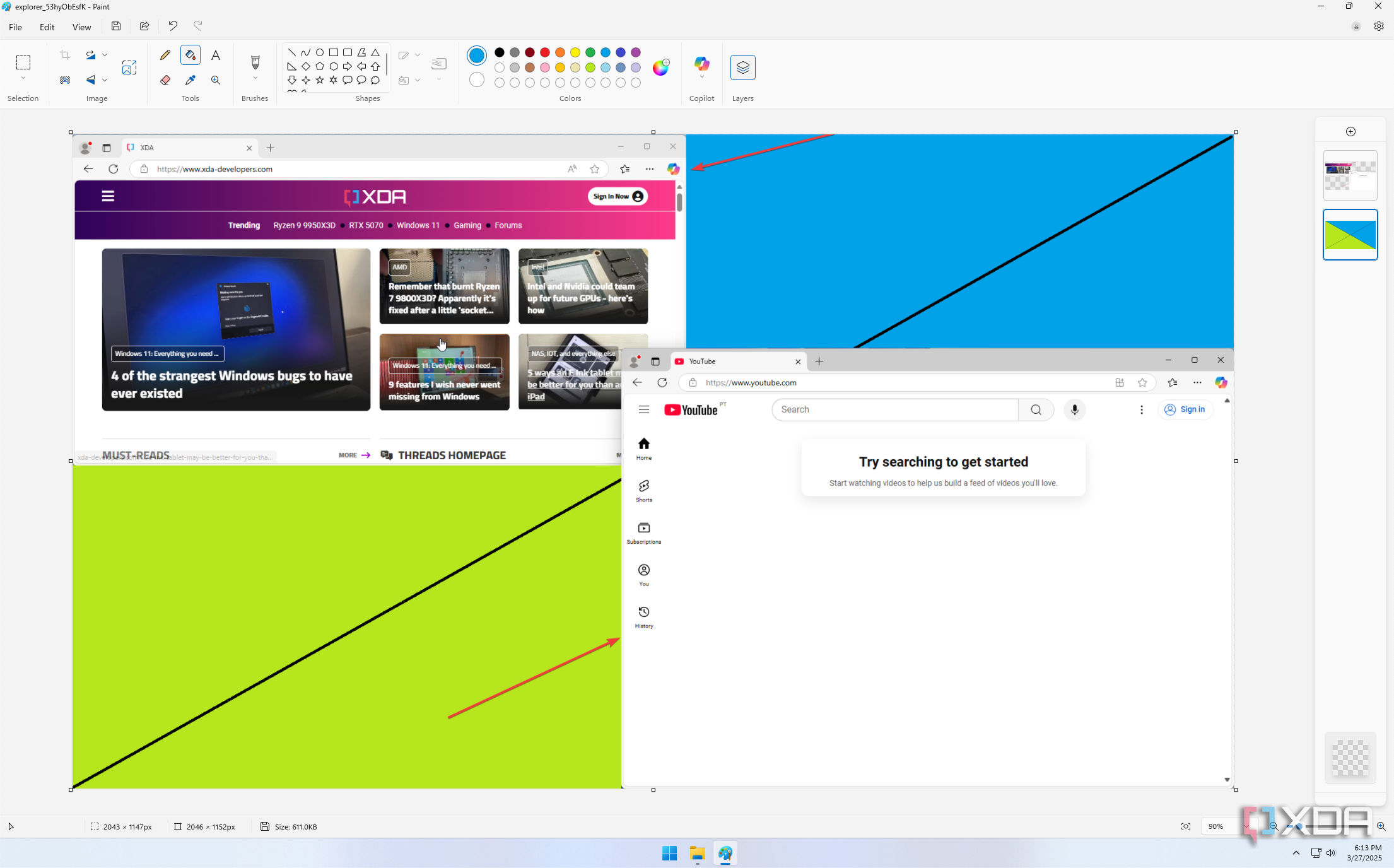
Task: Click the Share icon
Action: 144,26
